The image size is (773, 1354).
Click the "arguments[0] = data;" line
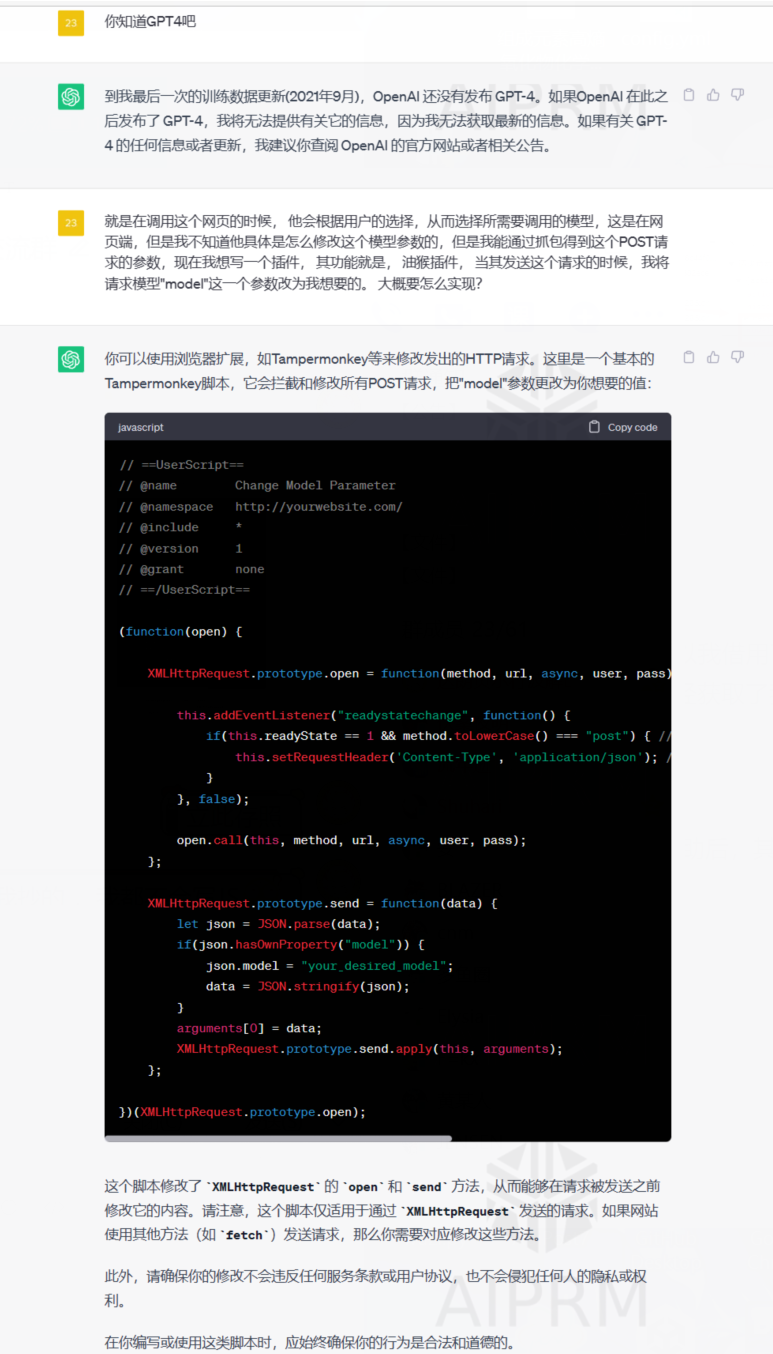click(249, 1029)
